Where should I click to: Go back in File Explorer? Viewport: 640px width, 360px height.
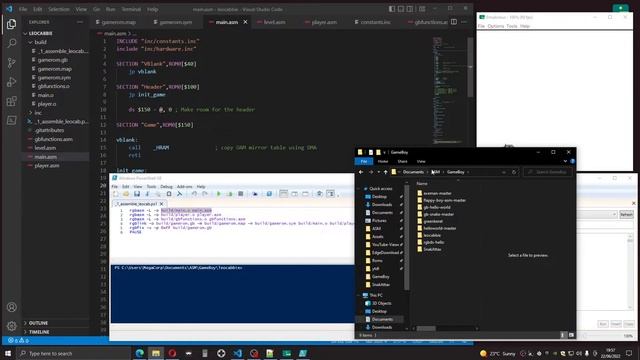(361, 172)
